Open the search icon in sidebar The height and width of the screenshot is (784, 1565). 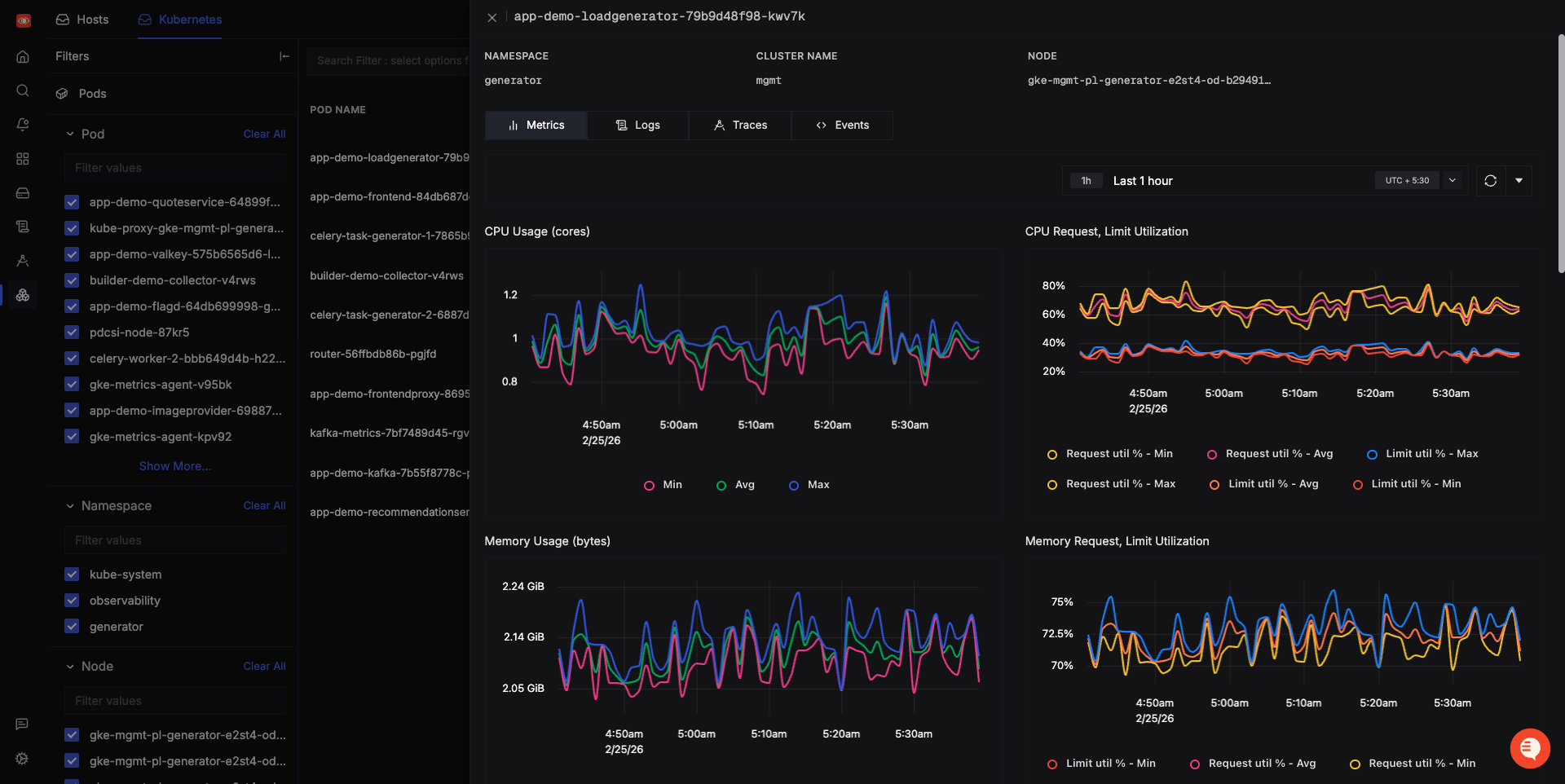(23, 90)
